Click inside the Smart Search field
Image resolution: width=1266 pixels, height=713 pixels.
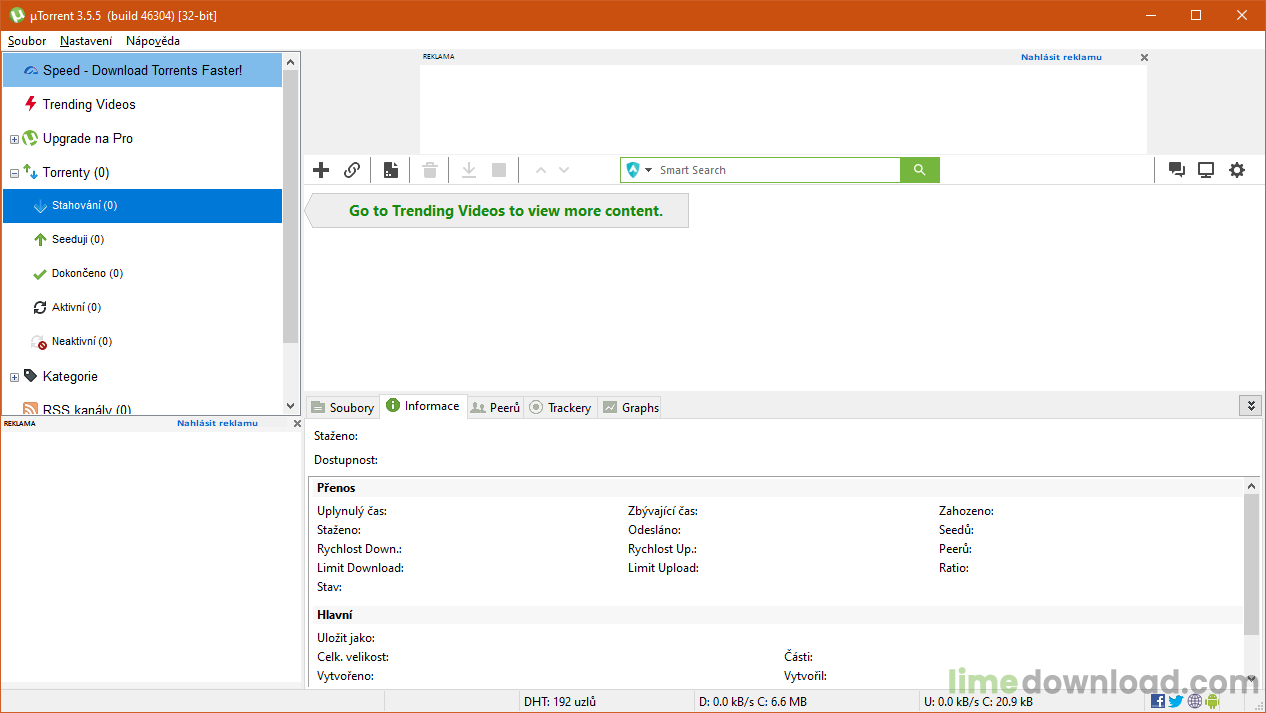[778, 170]
